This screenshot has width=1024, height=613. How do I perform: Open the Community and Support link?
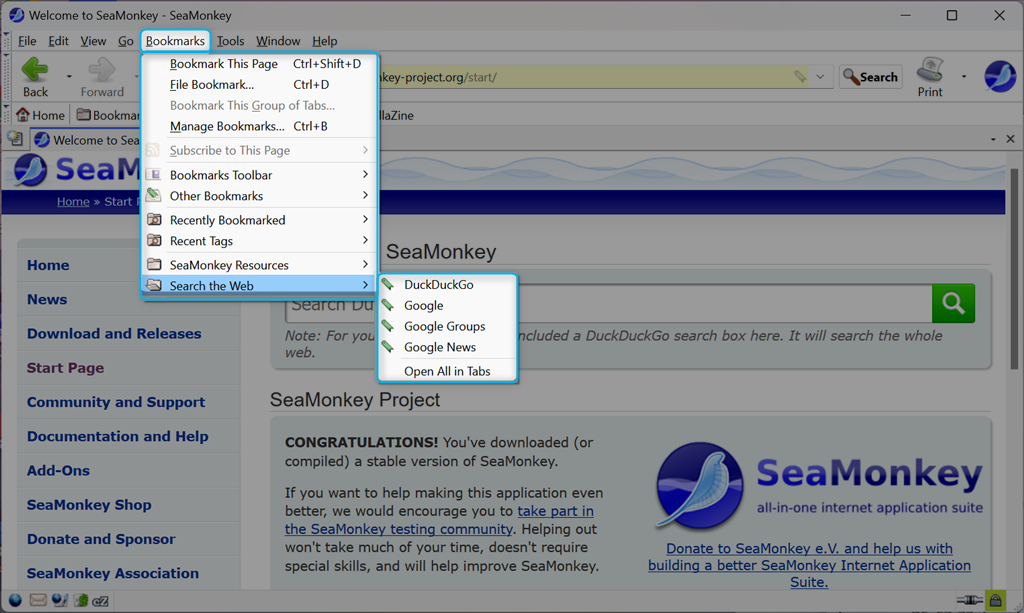pyautogui.click(x=116, y=402)
